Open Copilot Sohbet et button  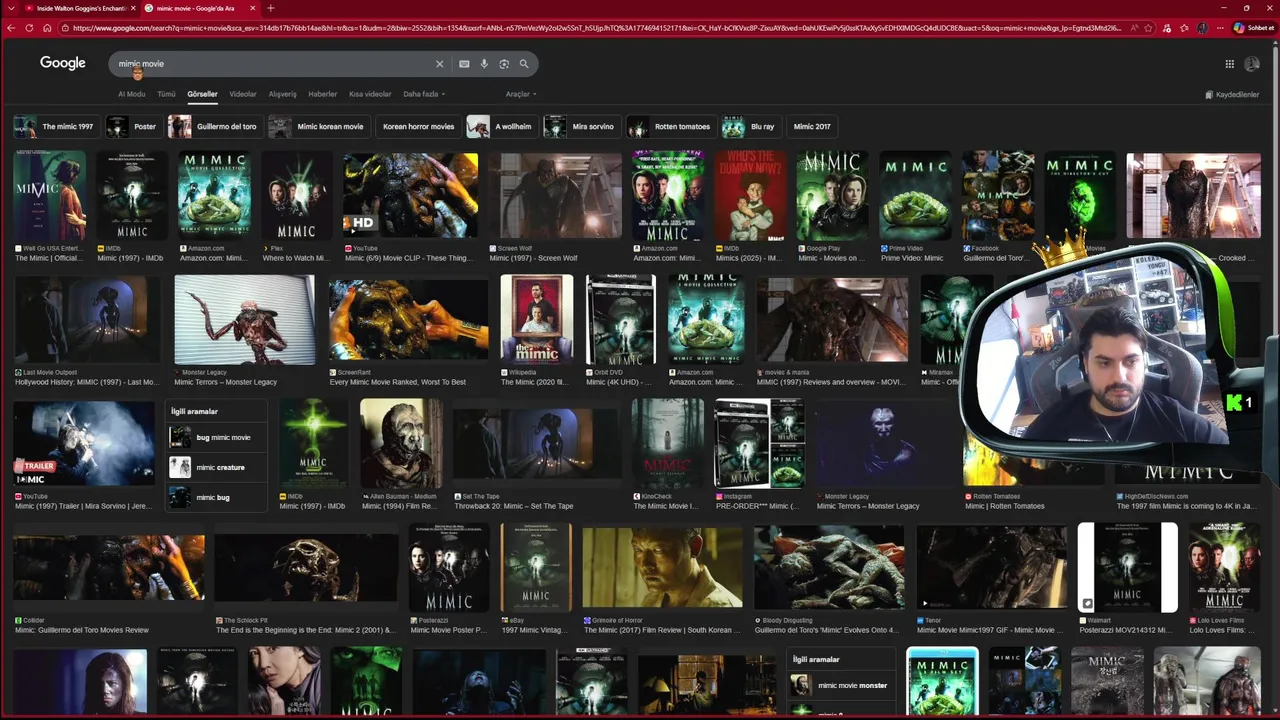tap(1254, 28)
